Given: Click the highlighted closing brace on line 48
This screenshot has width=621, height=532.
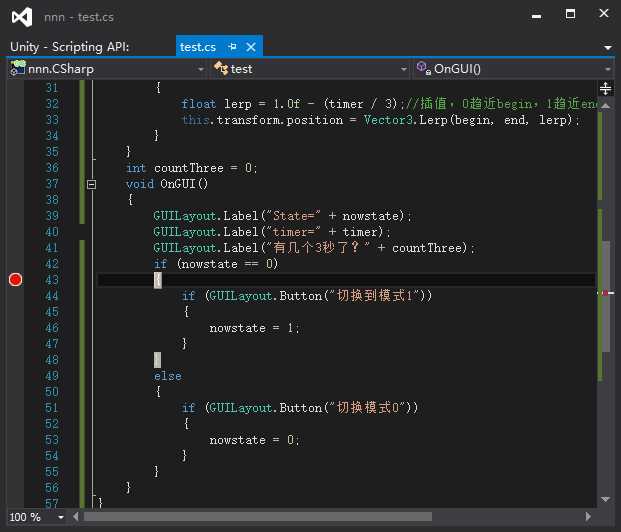Looking at the screenshot, I should click(157, 360).
